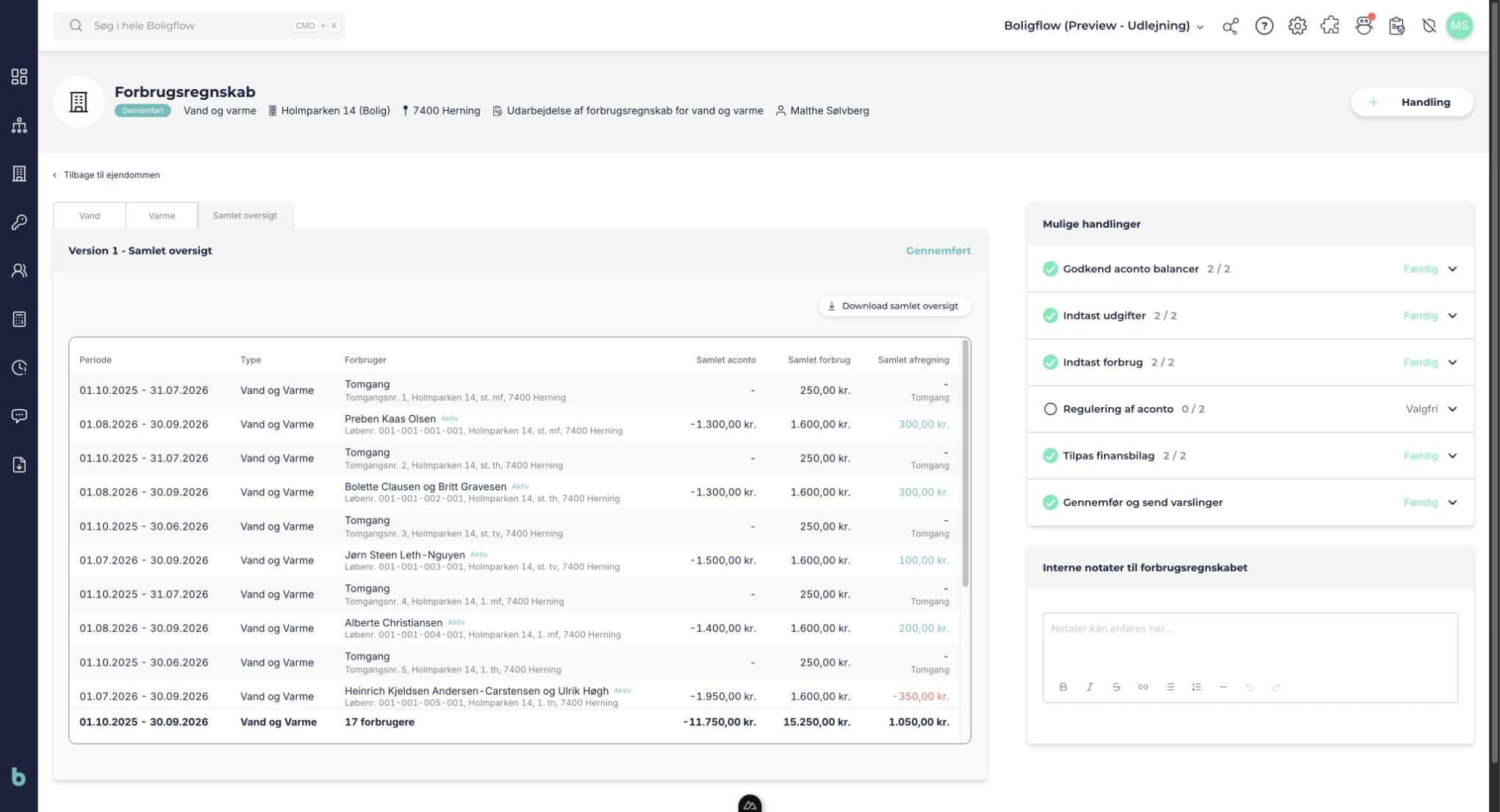Click the table's vertical scrollbar

click(965, 463)
